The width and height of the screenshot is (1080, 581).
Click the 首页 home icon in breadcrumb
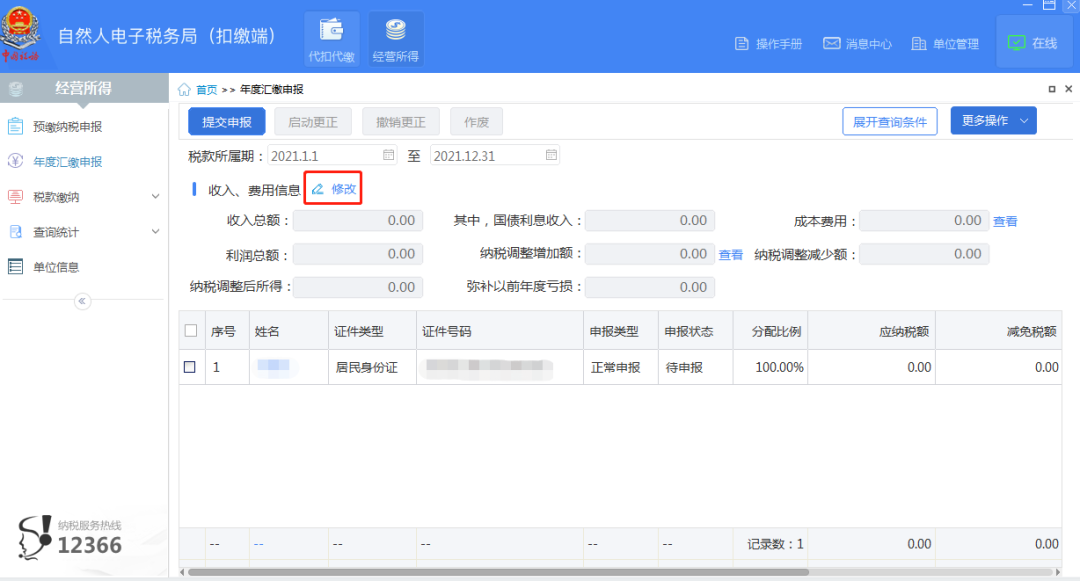click(x=184, y=89)
